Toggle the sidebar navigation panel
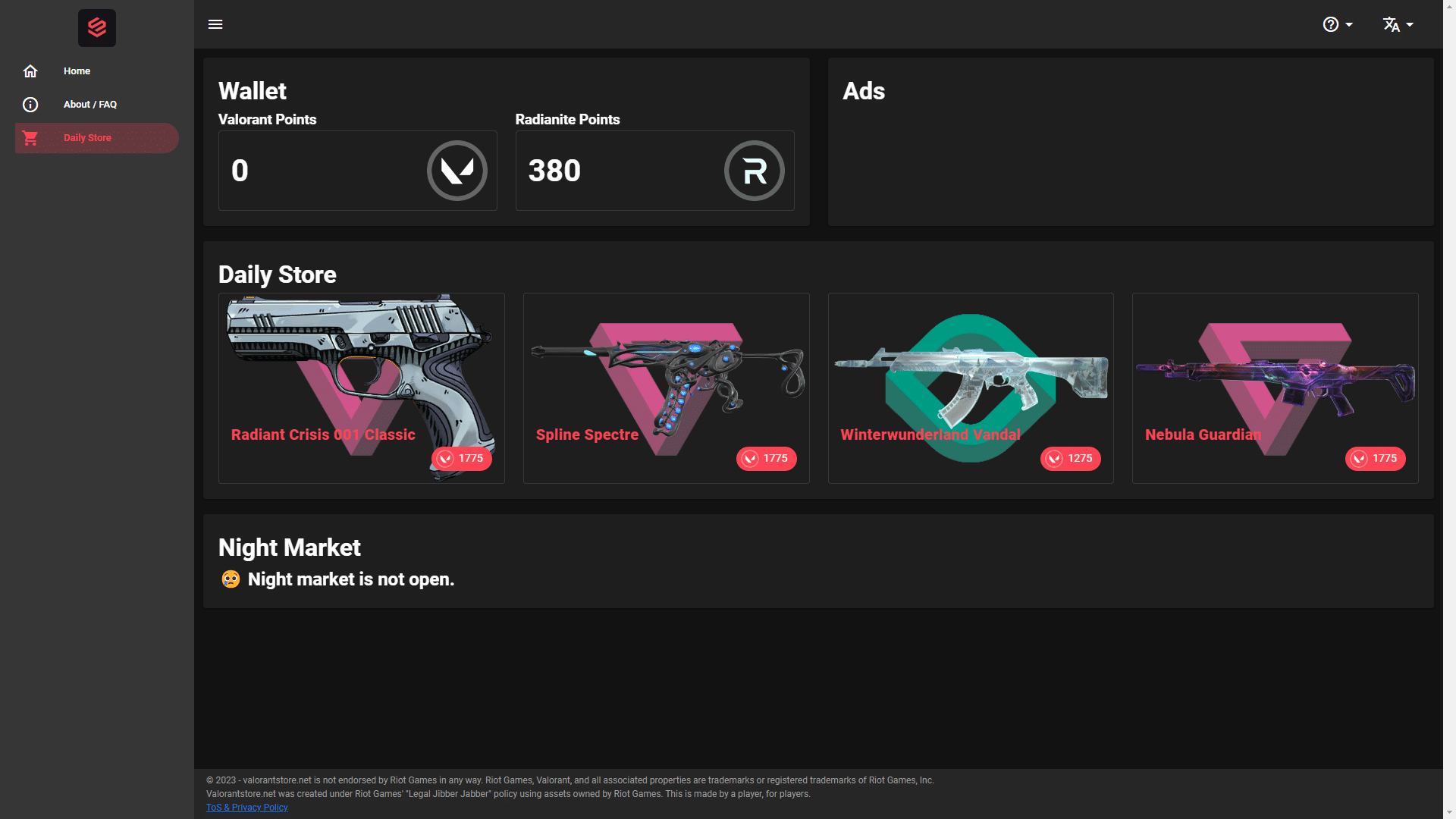The width and height of the screenshot is (1456, 819). [215, 24]
